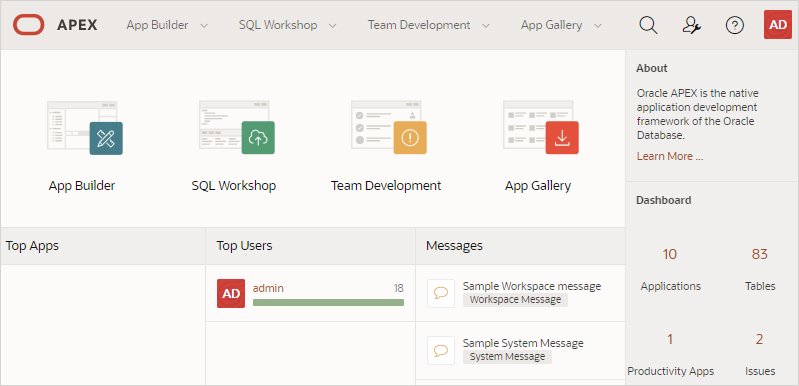Expand the SQL Workshop menu chevron
The image size is (799, 386).
point(332,25)
